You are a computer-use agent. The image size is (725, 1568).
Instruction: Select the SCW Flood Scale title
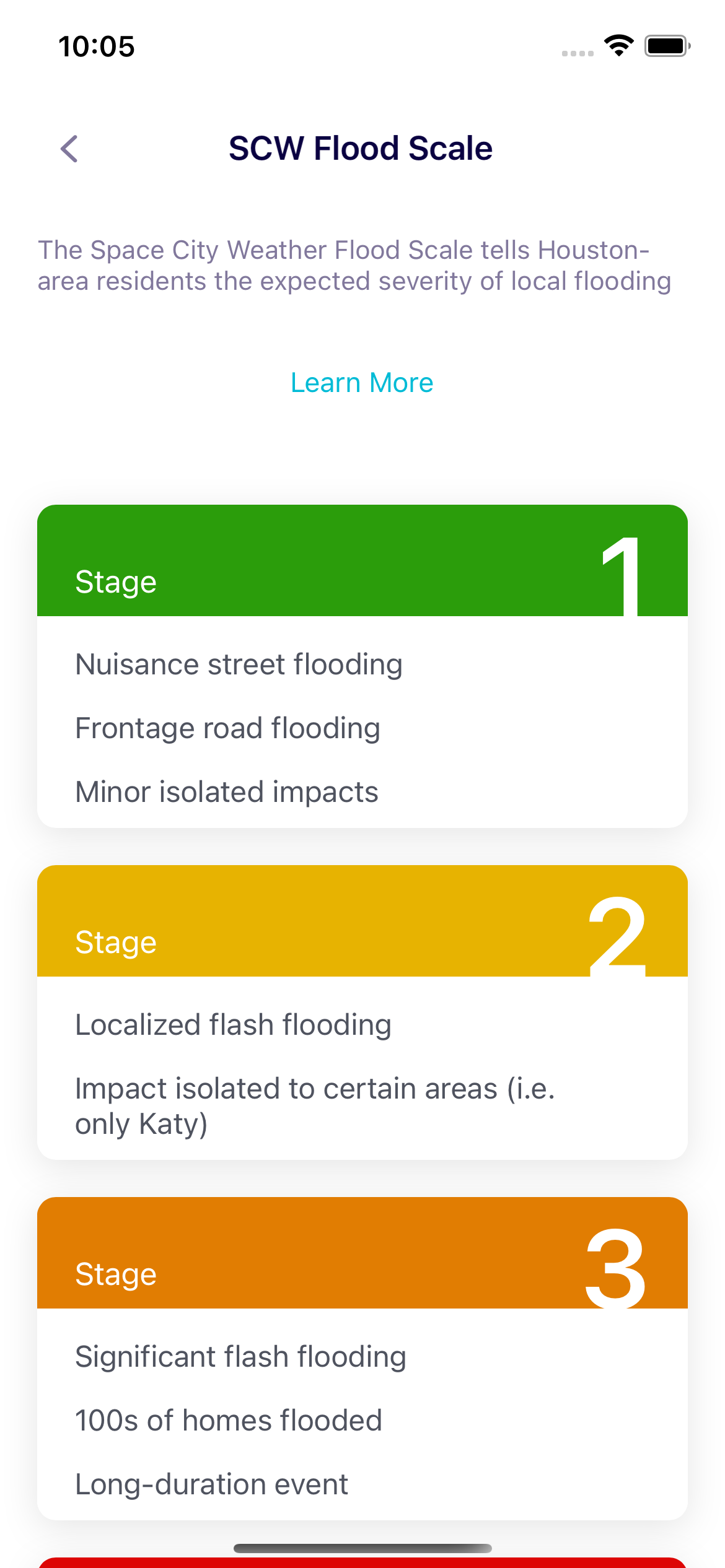click(361, 149)
